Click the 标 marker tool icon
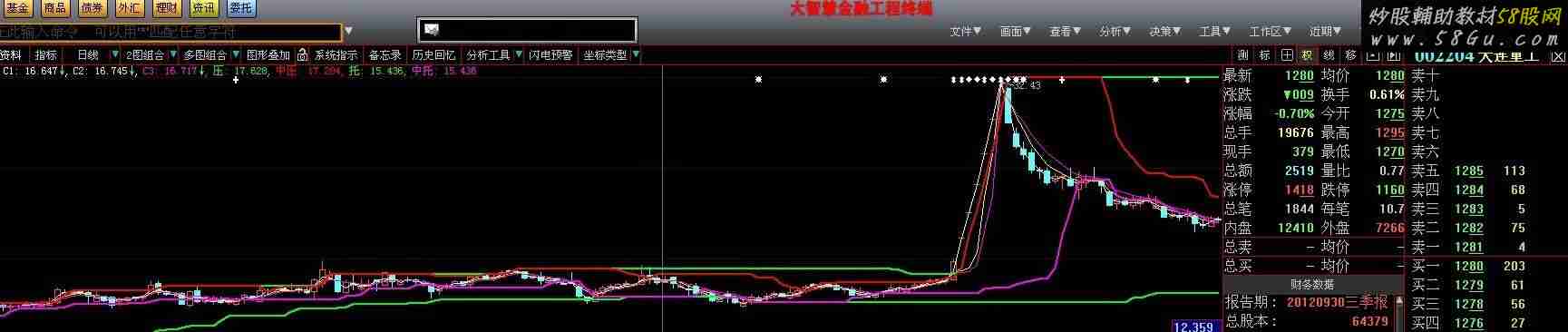The width and height of the screenshot is (1568, 332). tap(1264, 55)
